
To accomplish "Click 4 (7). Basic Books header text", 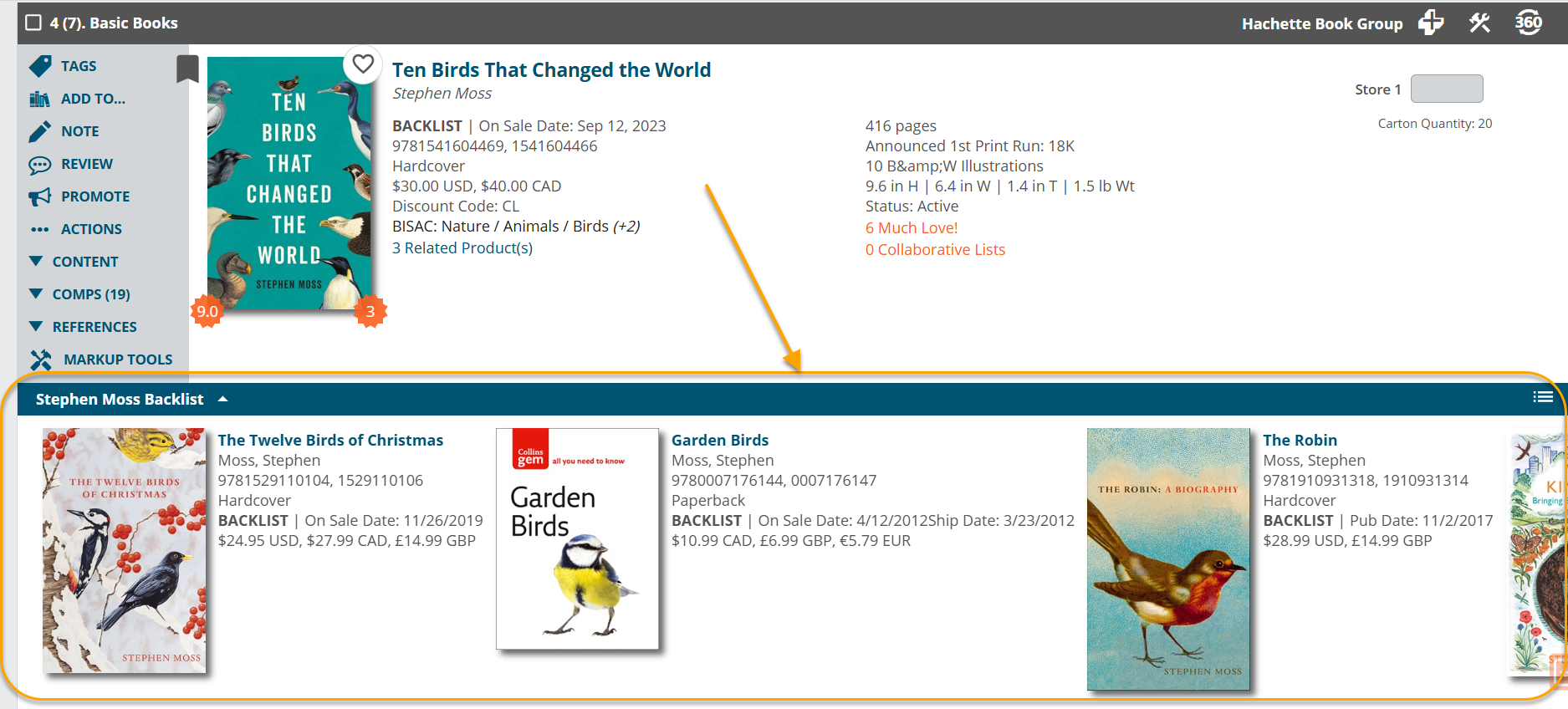I will (114, 23).
